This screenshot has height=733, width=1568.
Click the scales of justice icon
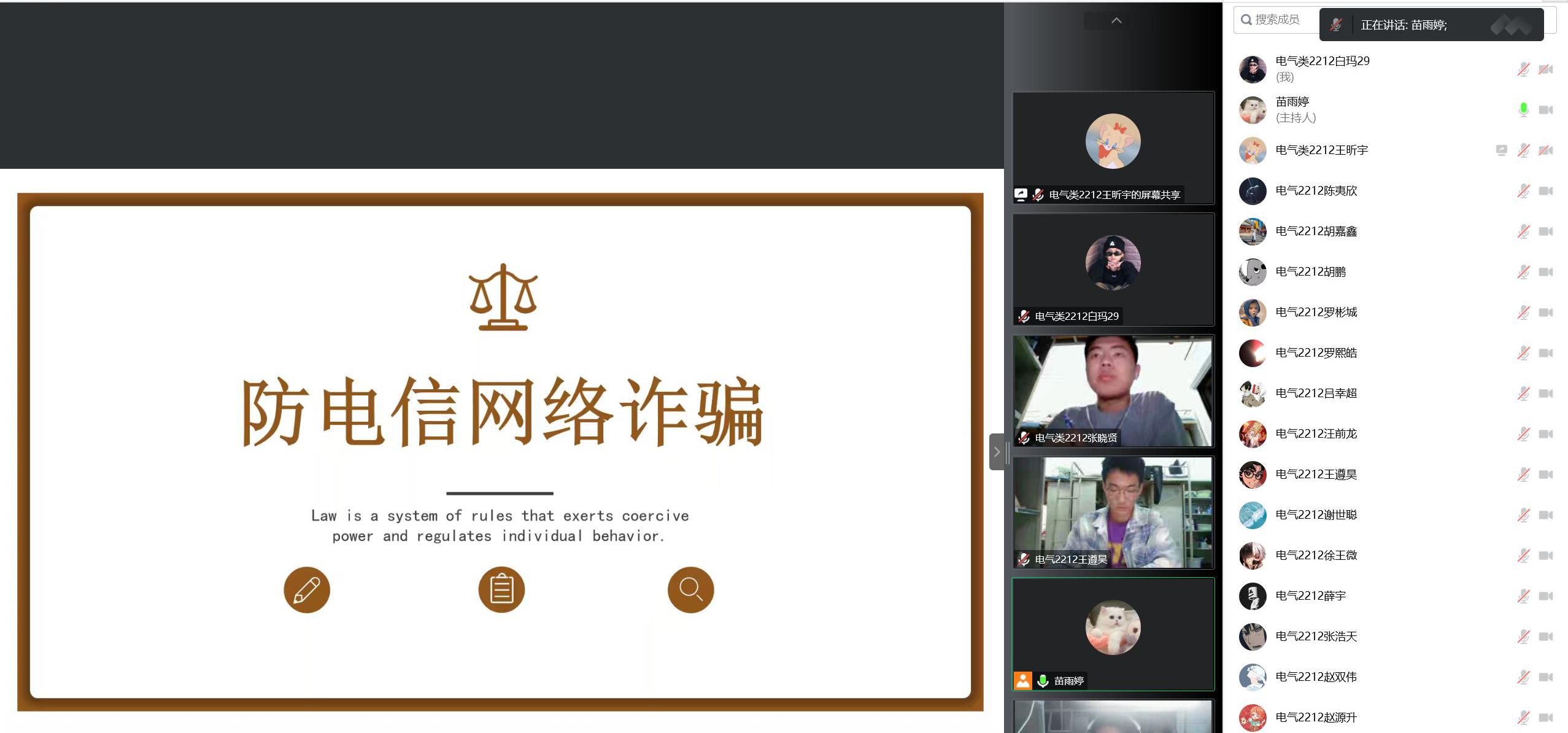[x=503, y=298]
